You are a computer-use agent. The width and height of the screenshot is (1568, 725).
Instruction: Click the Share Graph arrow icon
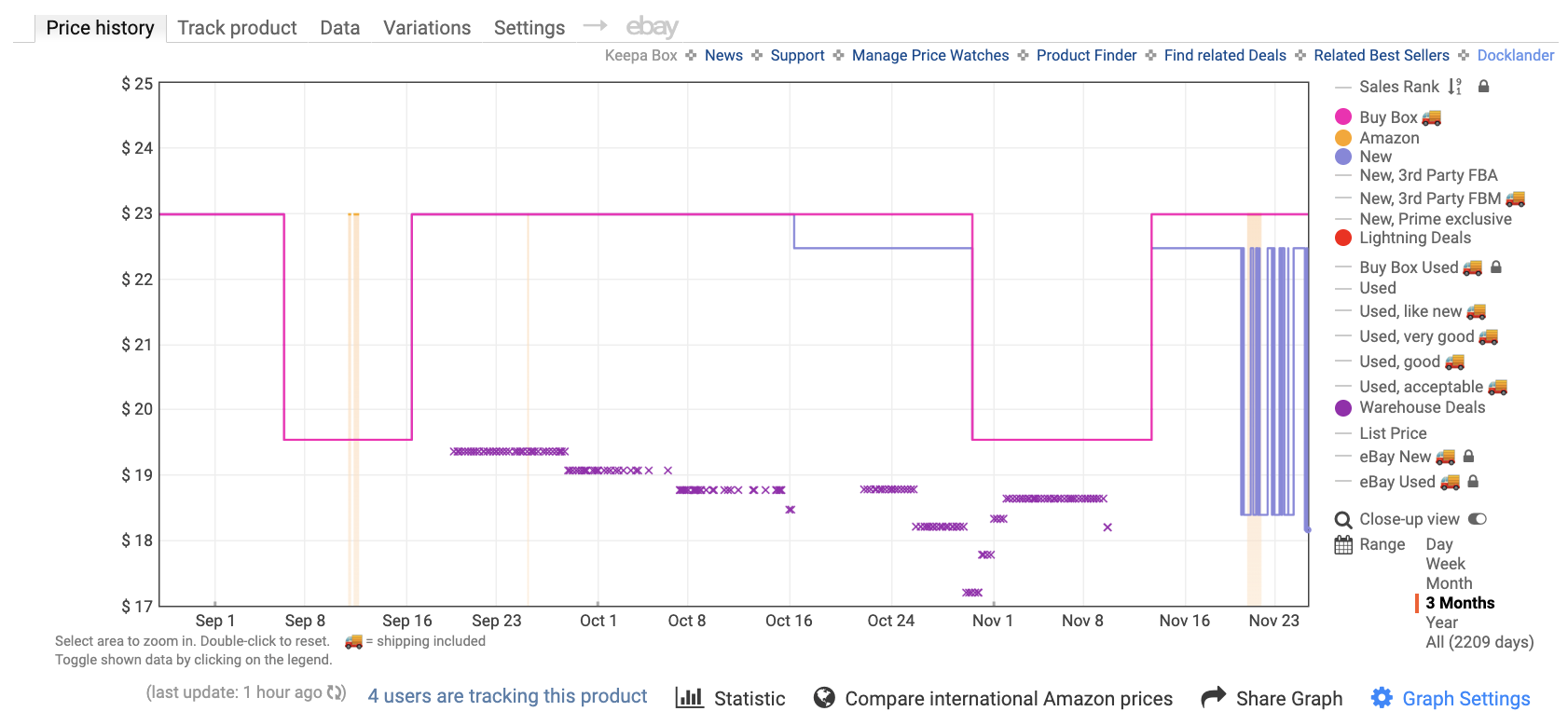coord(1213,697)
